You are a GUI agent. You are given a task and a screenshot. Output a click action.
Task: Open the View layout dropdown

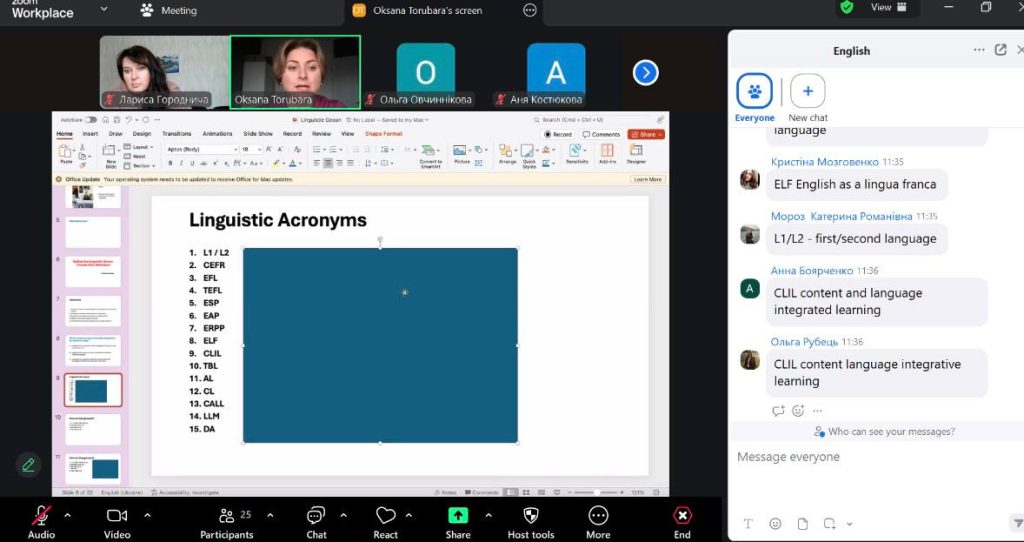point(888,8)
